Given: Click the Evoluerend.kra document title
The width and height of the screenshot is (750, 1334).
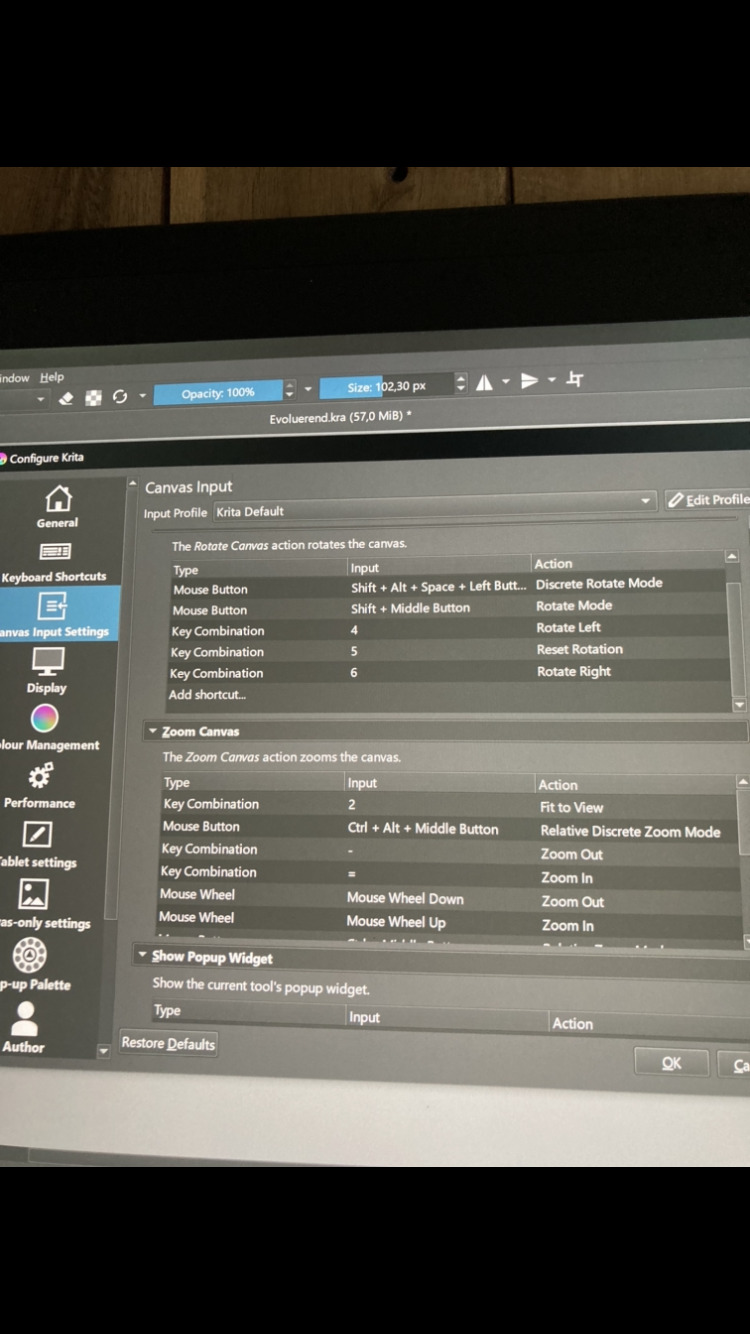Looking at the screenshot, I should 340,417.
